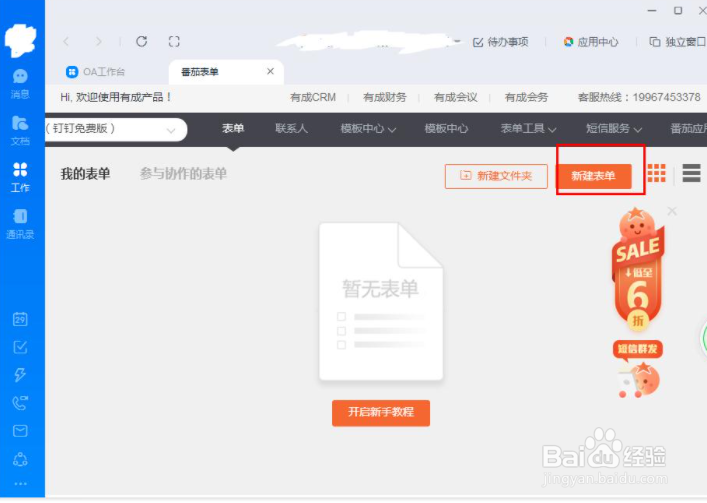
Task: Click the 客服热线 phone number text
Action: click(x=639, y=97)
